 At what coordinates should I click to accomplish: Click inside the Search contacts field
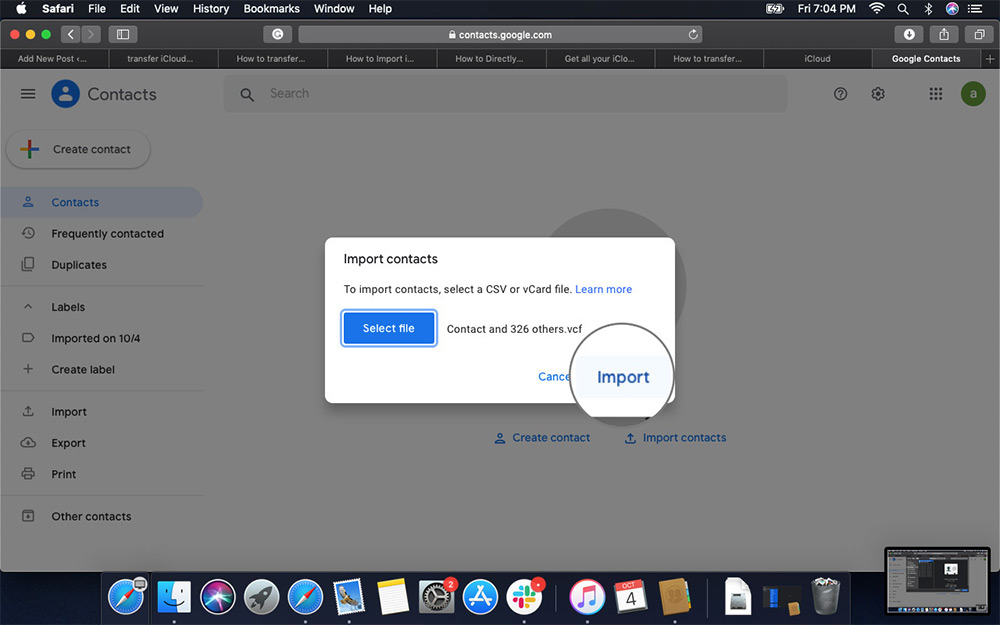(x=400, y=93)
